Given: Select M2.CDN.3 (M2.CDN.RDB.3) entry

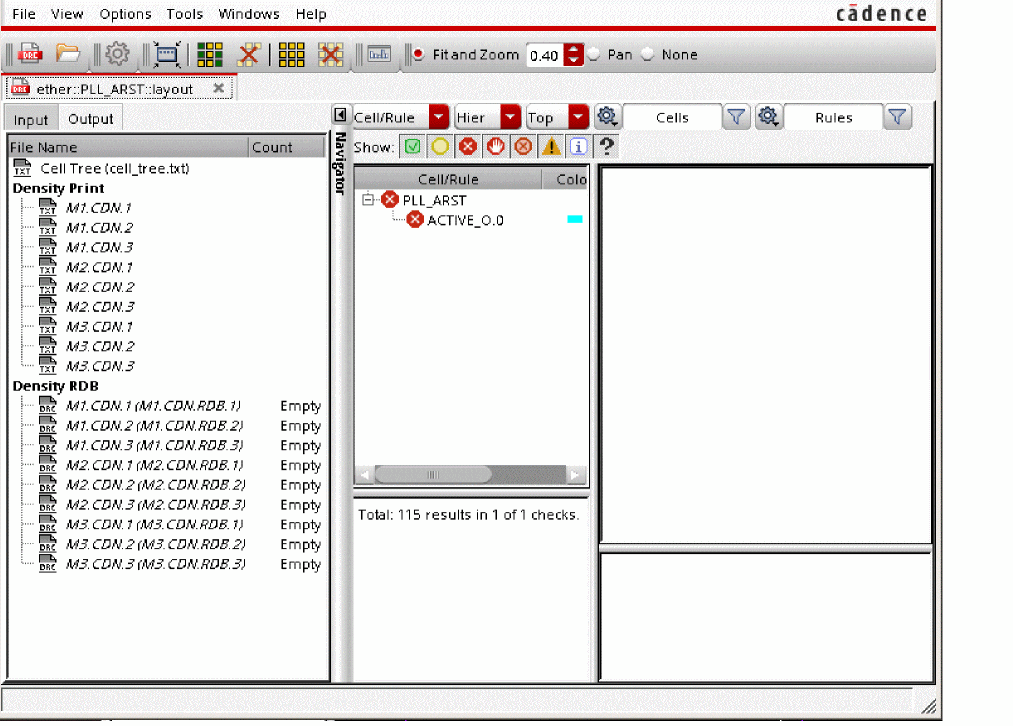Looking at the screenshot, I should (155, 504).
